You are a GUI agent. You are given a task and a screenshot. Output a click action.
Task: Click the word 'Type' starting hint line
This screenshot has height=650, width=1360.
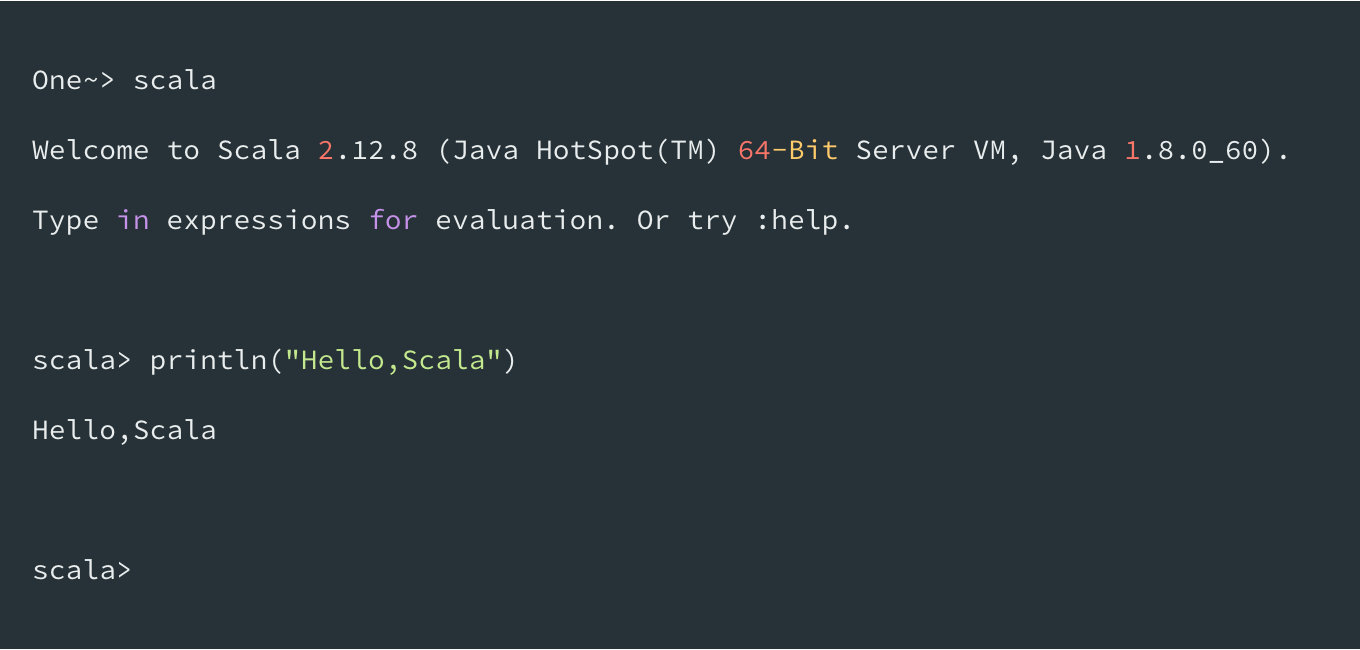click(x=66, y=221)
